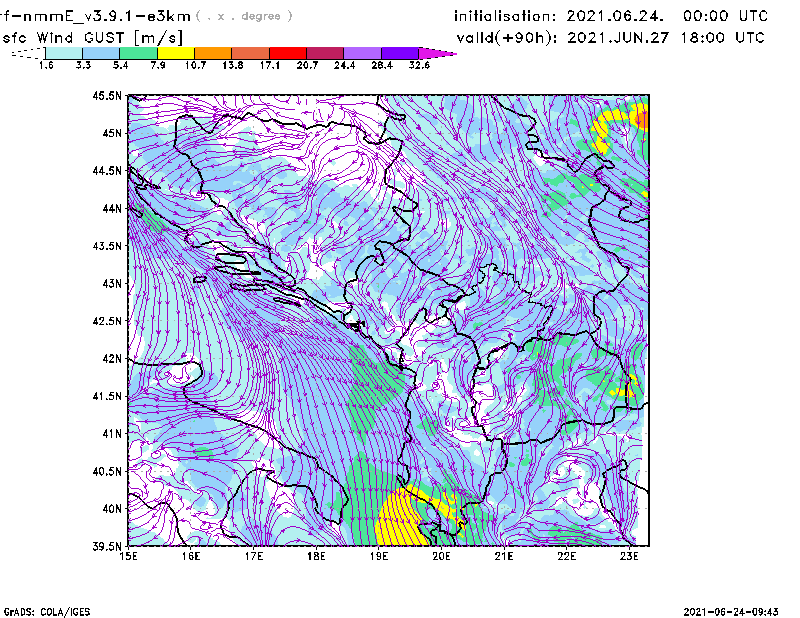Click the "44N" latitude label
Viewport: 800px width, 618px height.
pyautogui.click(x=112, y=208)
